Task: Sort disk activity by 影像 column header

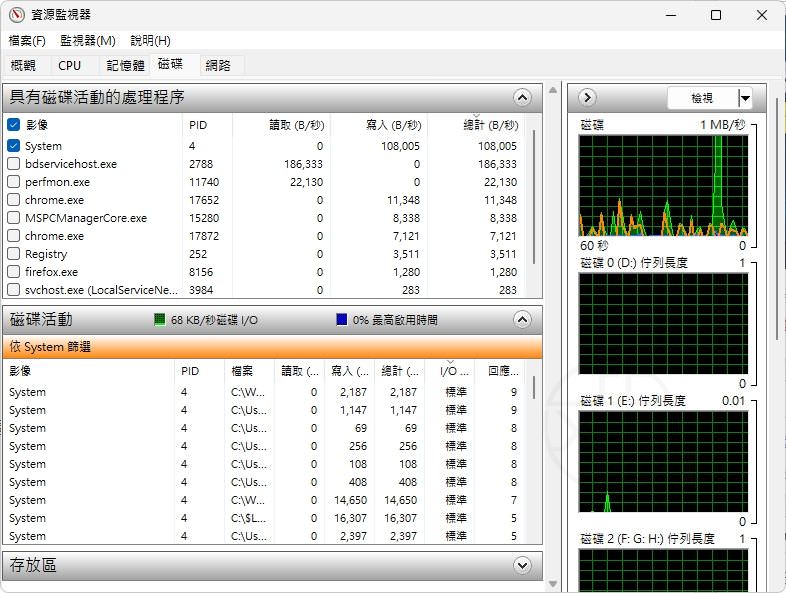Action: (89, 371)
